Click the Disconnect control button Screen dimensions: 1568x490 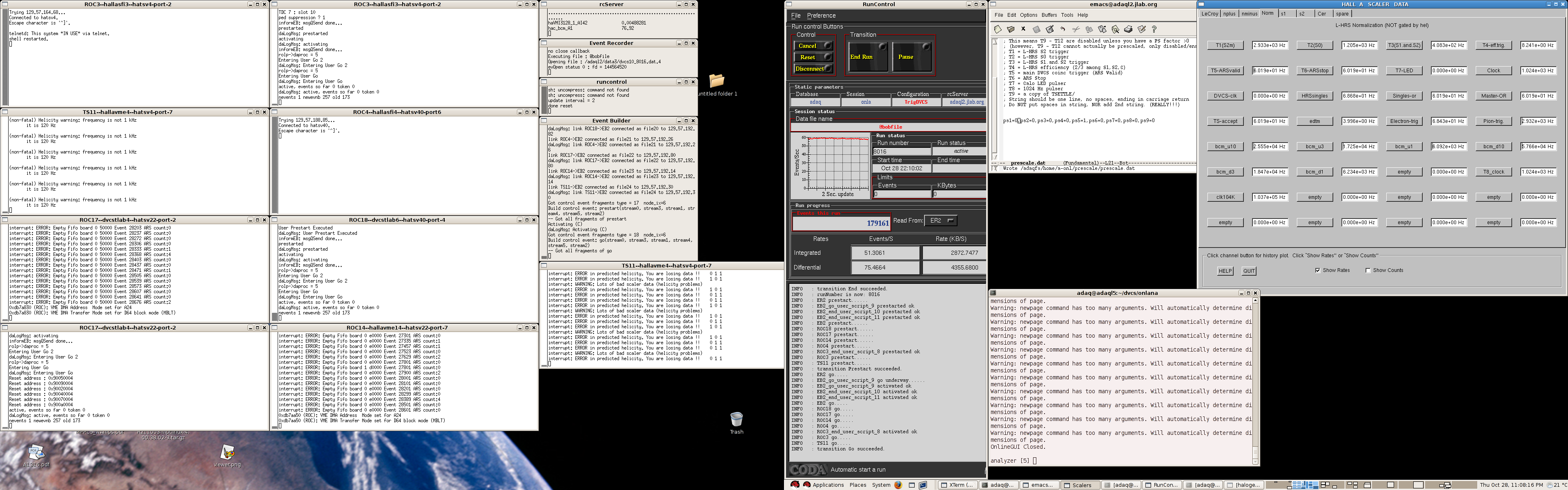tap(813, 69)
